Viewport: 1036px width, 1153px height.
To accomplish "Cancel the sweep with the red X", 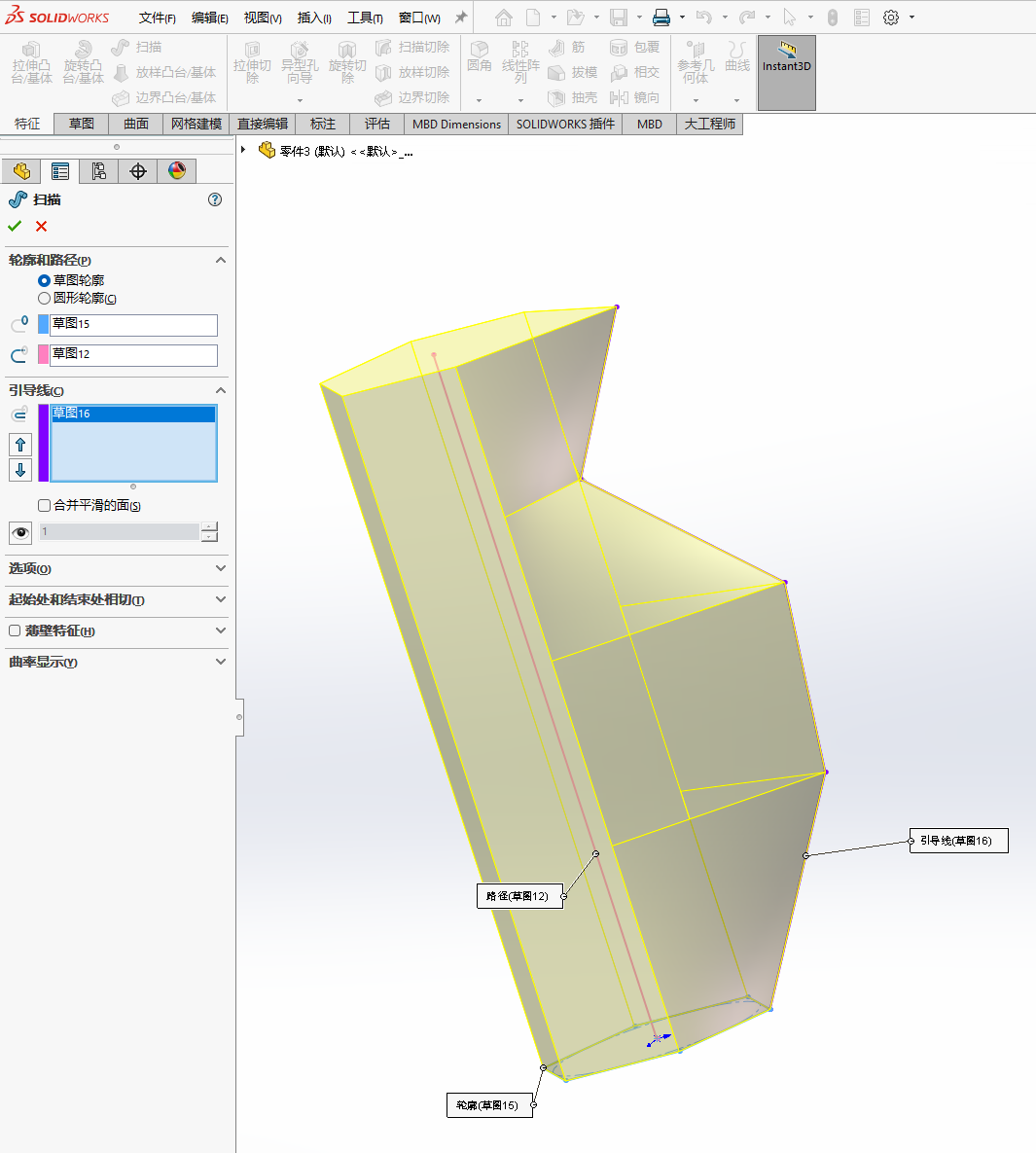I will coord(41,226).
